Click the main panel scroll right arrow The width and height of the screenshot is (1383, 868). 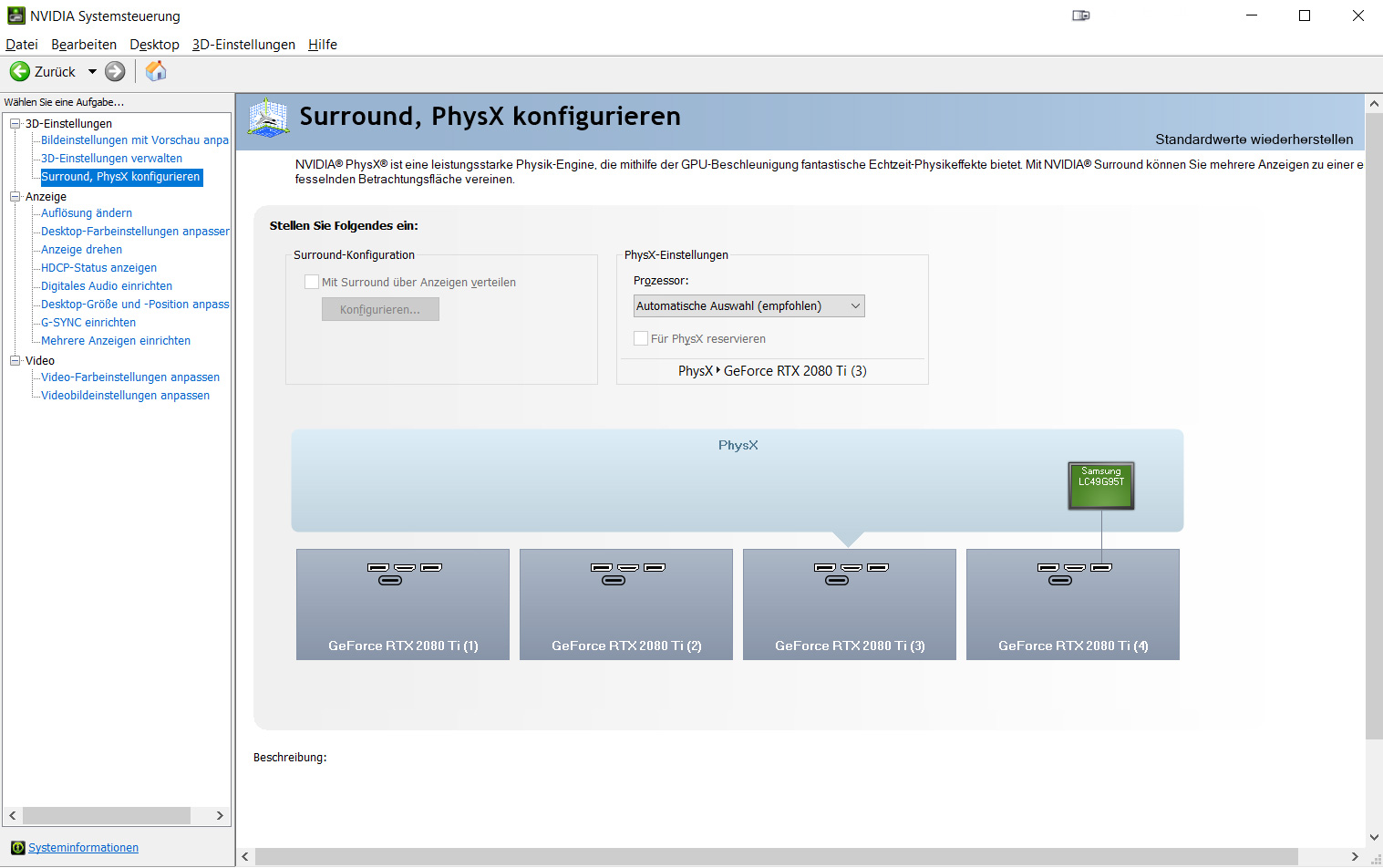(1355, 857)
